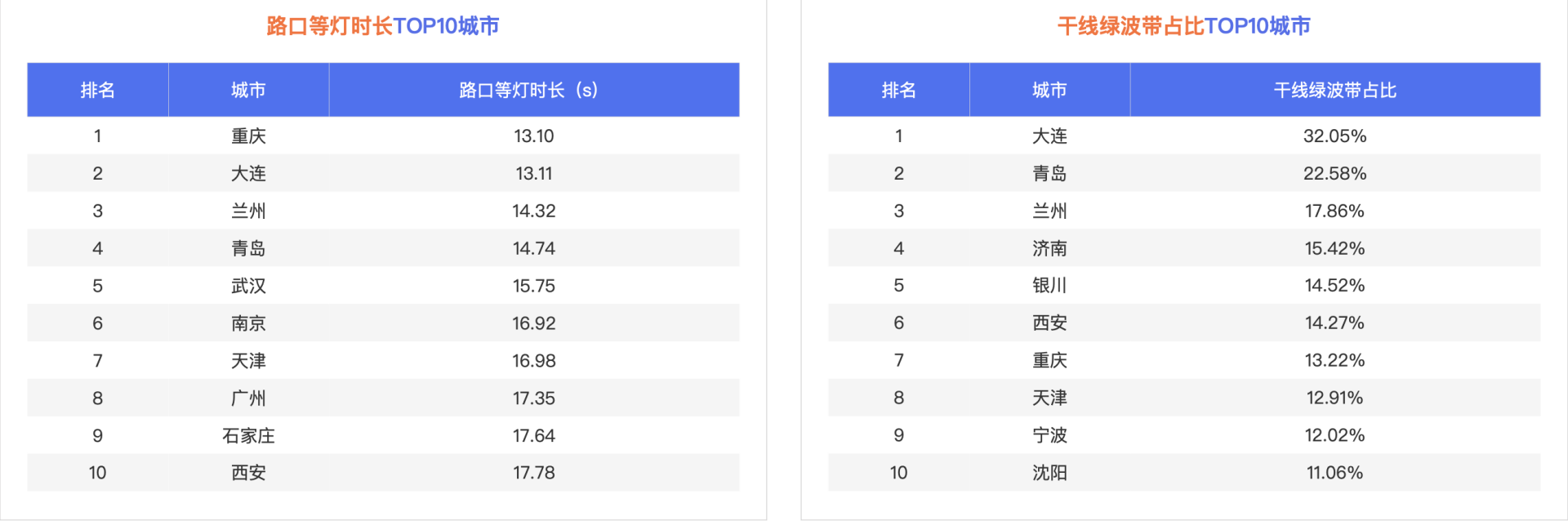The image size is (1568, 521).
Task: Click the 银川 city cell
Action: tap(1049, 286)
